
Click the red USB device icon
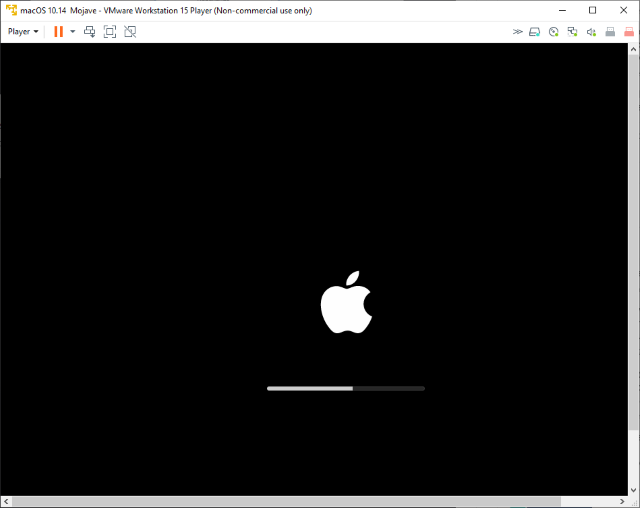(628, 31)
